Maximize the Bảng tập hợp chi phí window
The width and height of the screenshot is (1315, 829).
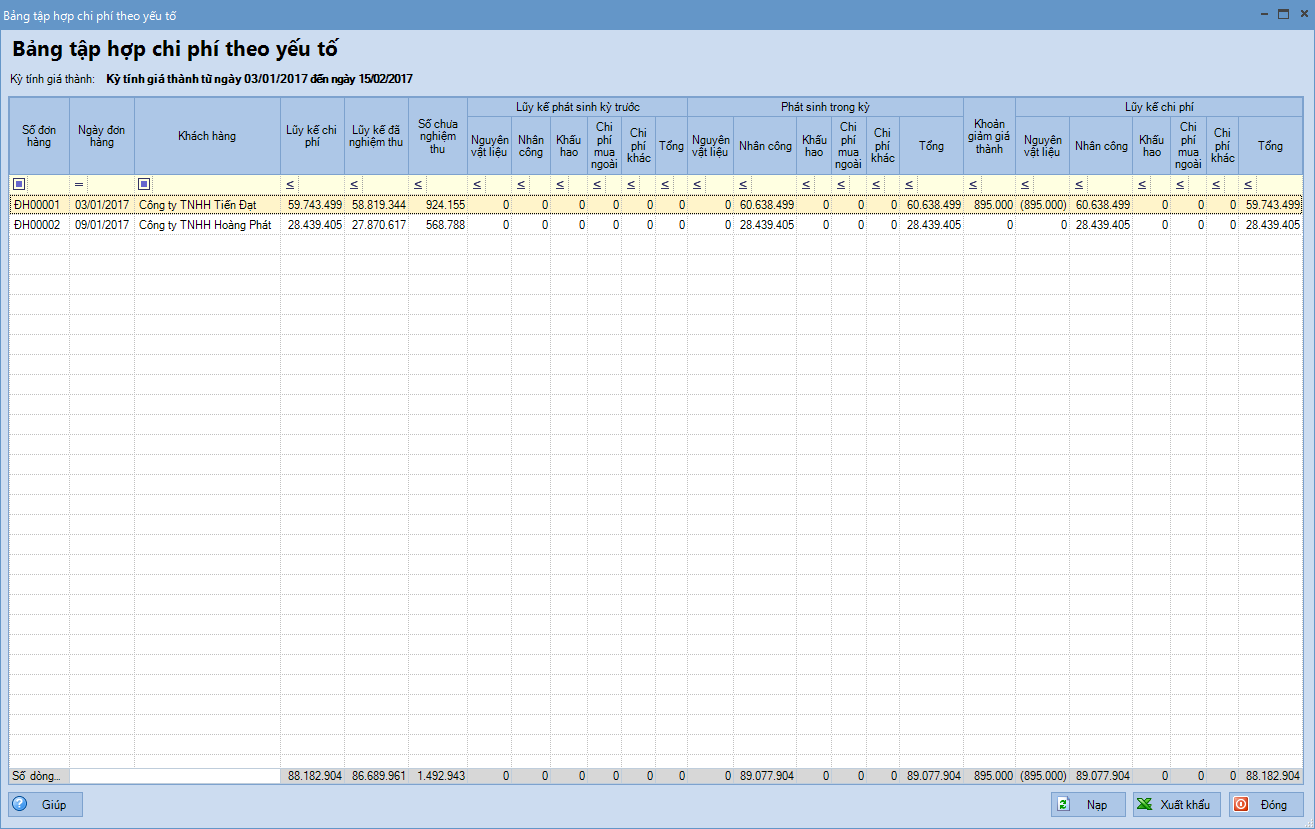[1283, 15]
